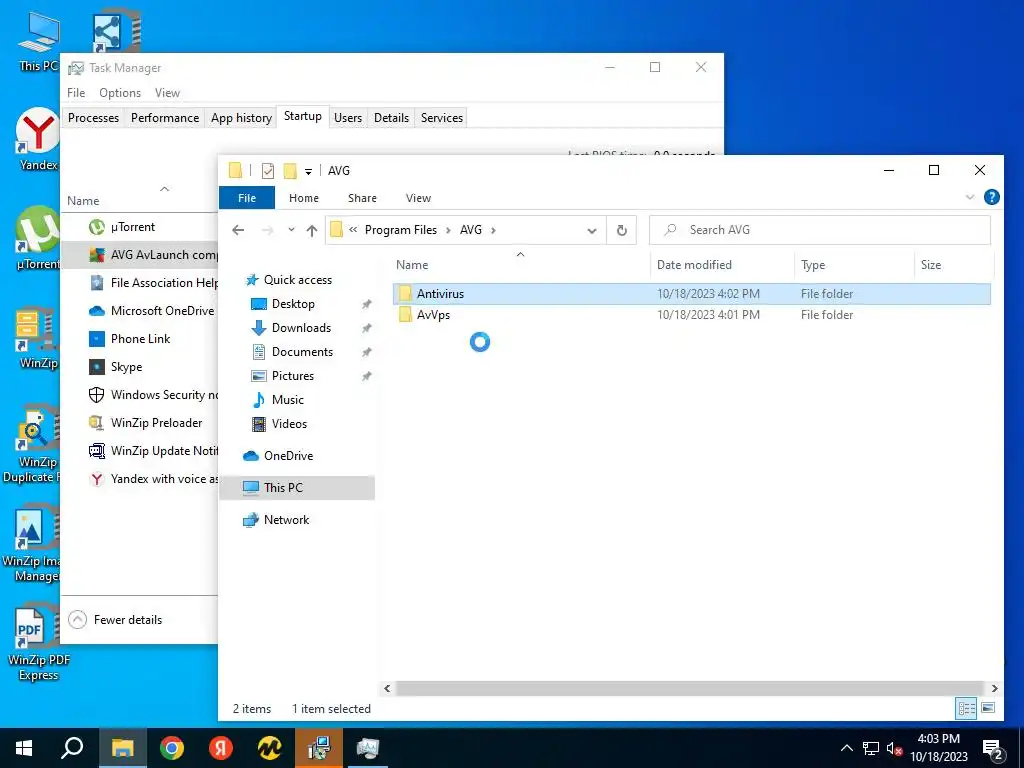The image size is (1024, 768).
Task: Open WinZip PDF Express desktop shortcut
Action: pyautogui.click(x=38, y=645)
